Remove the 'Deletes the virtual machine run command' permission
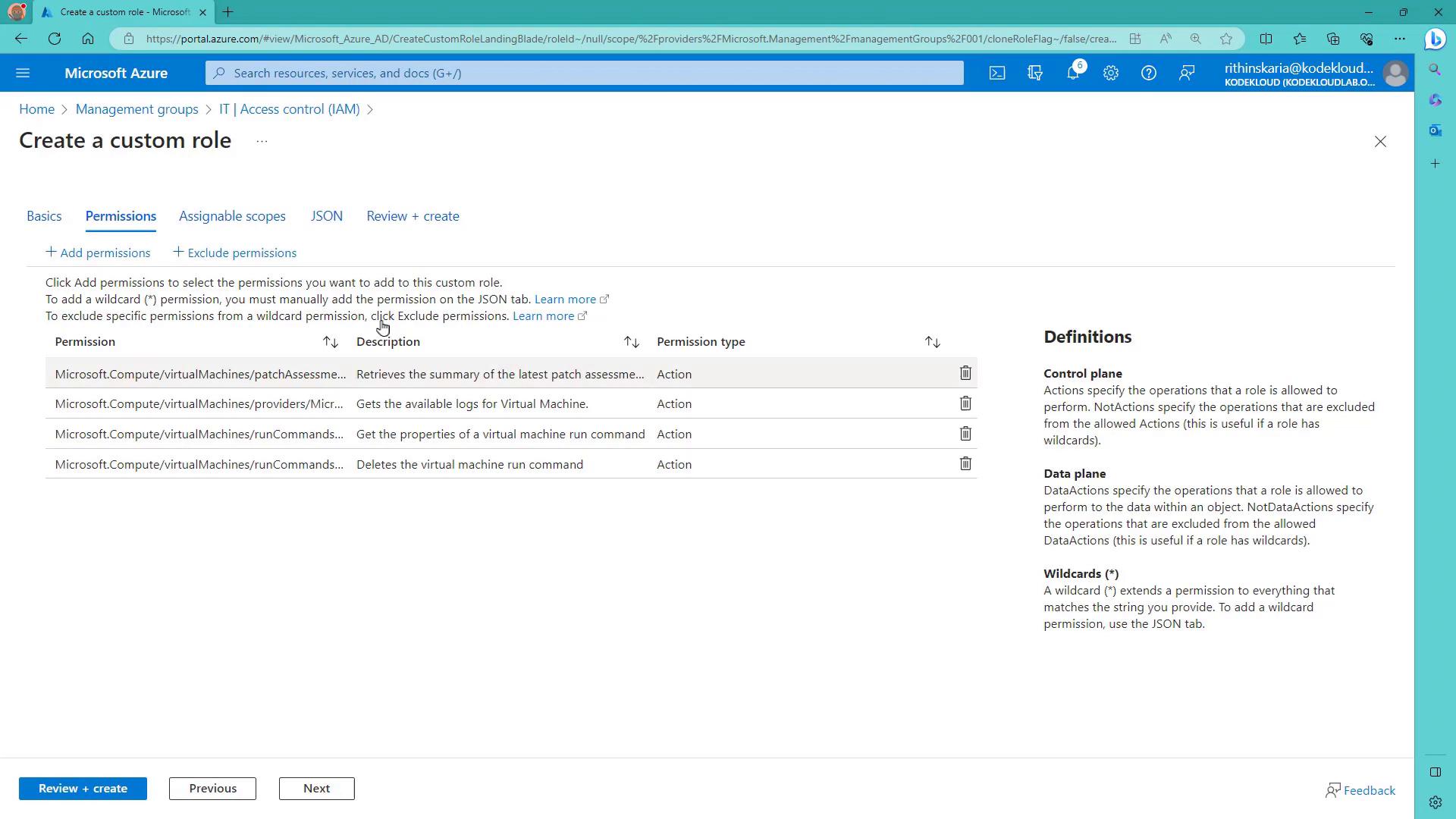Image resolution: width=1456 pixels, height=819 pixels. pos(965,463)
